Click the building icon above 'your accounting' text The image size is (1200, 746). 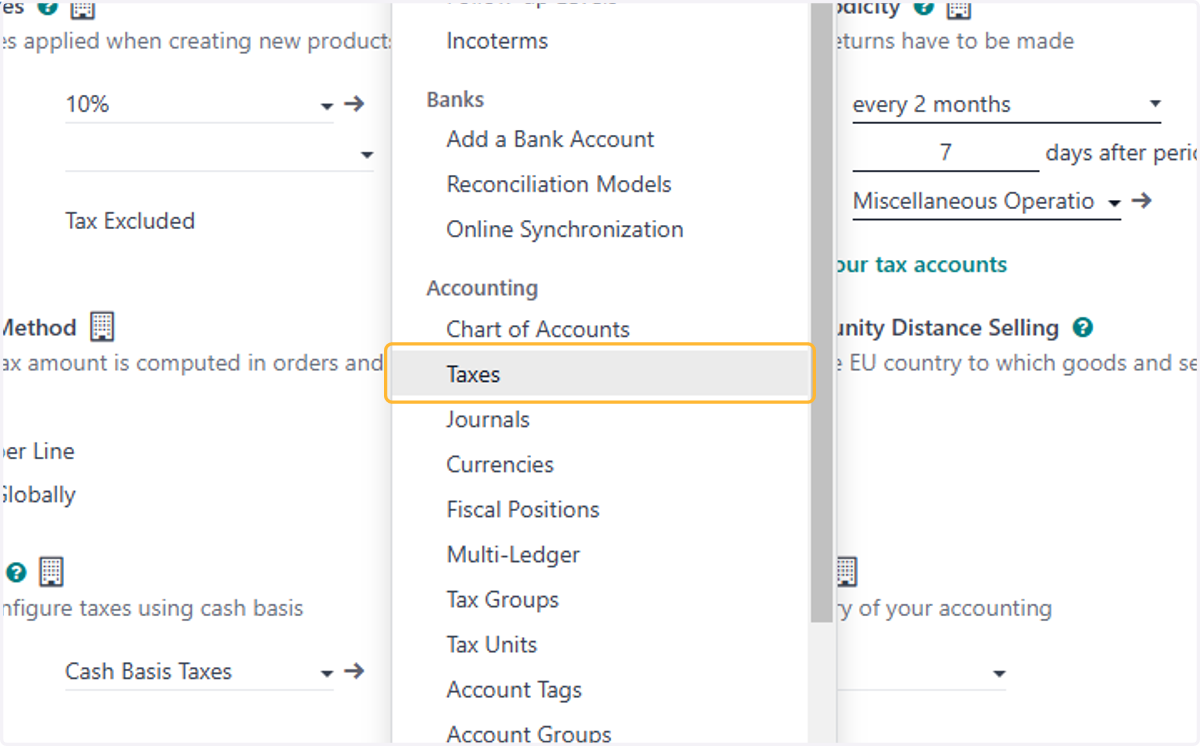point(846,572)
